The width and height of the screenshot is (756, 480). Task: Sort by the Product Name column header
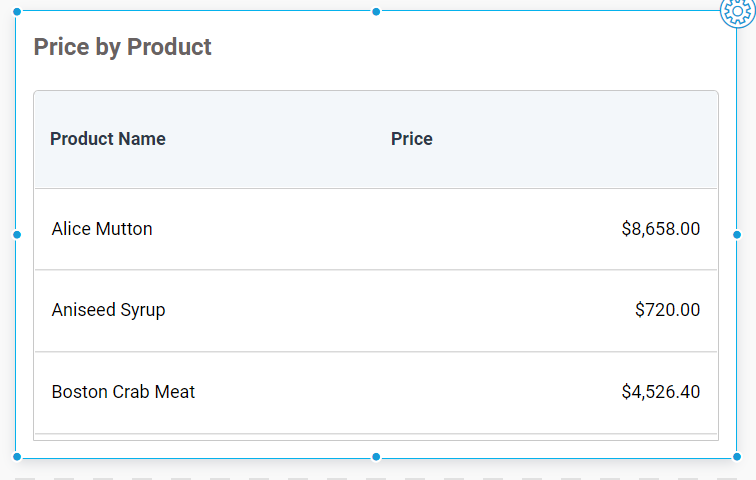(x=108, y=139)
